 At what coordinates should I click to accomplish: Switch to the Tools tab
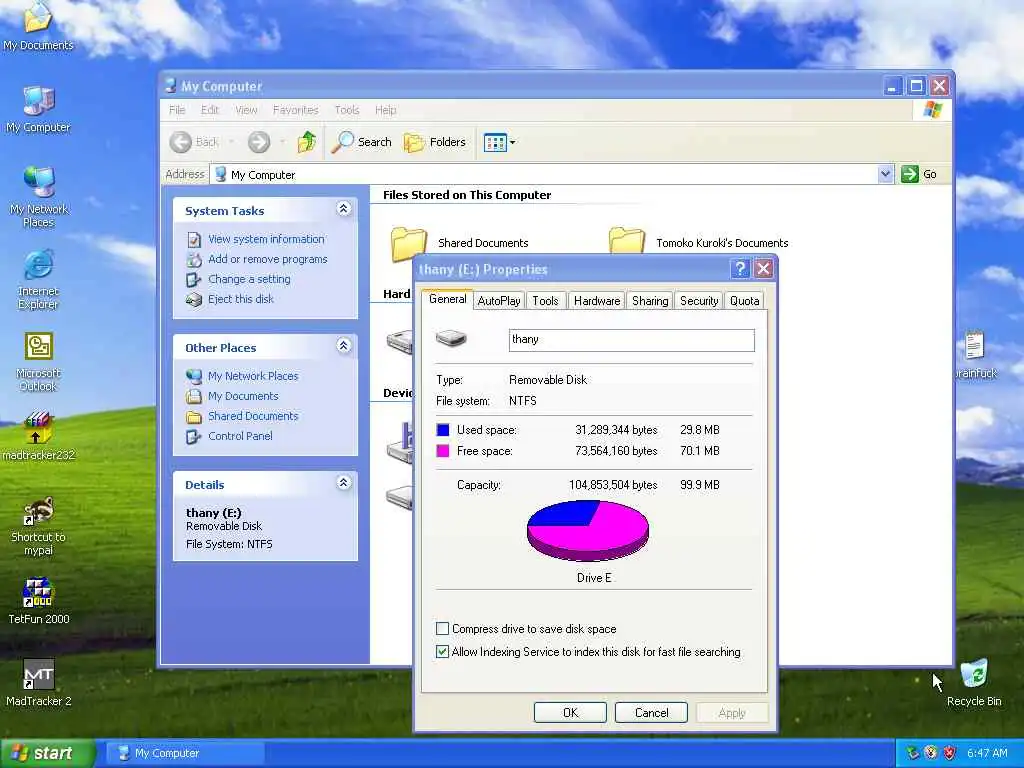pyautogui.click(x=545, y=300)
